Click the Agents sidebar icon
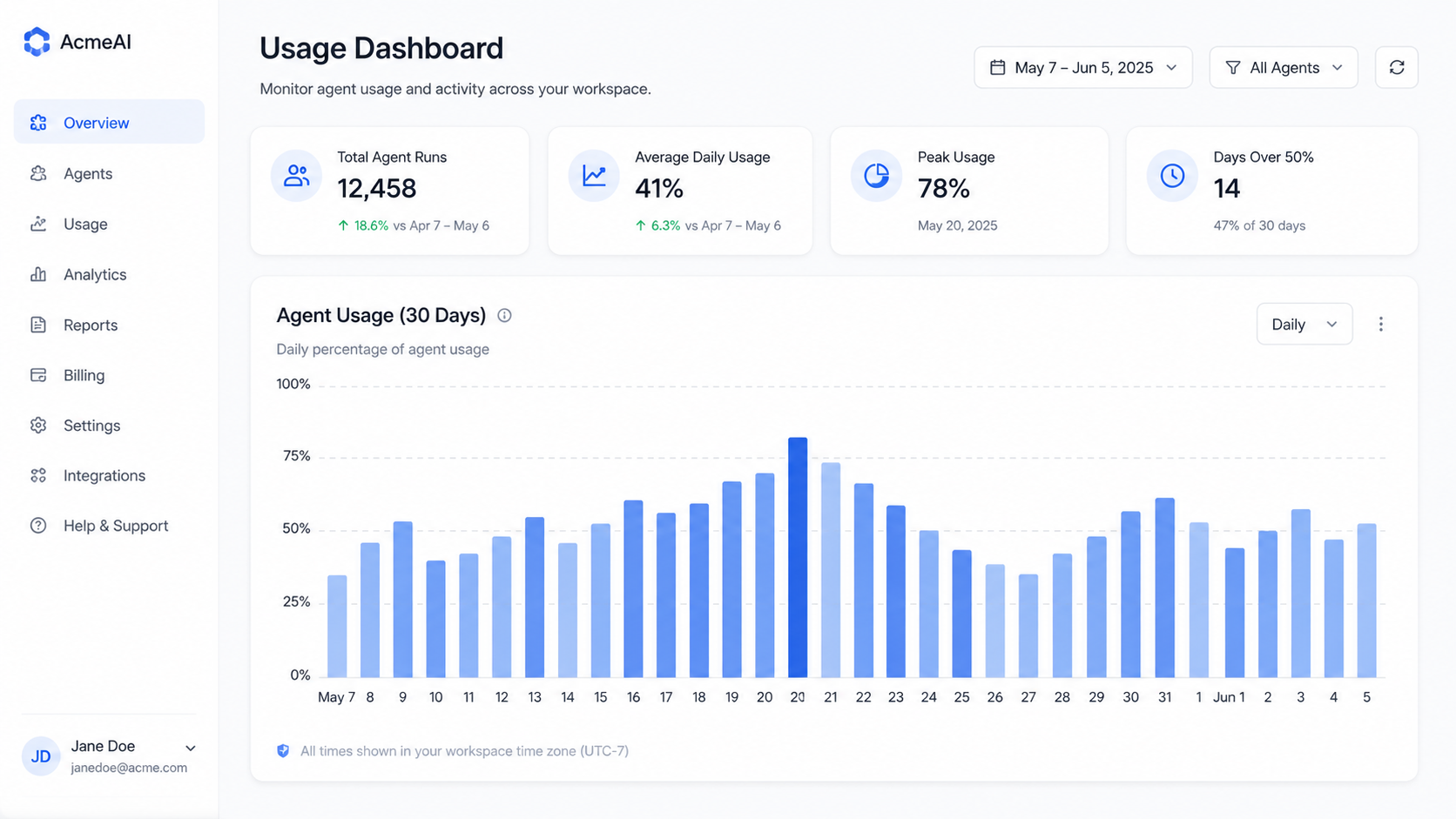The width and height of the screenshot is (1456, 819). click(x=38, y=173)
